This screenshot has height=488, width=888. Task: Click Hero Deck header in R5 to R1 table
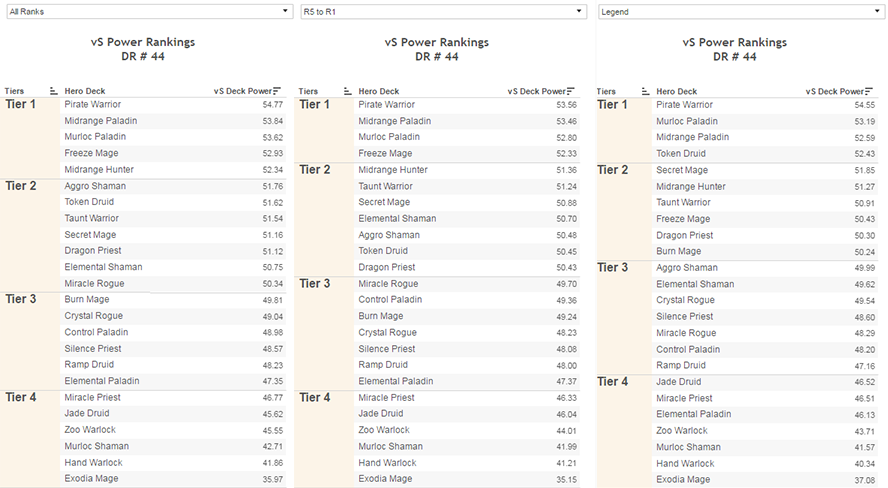pyautogui.click(x=379, y=91)
